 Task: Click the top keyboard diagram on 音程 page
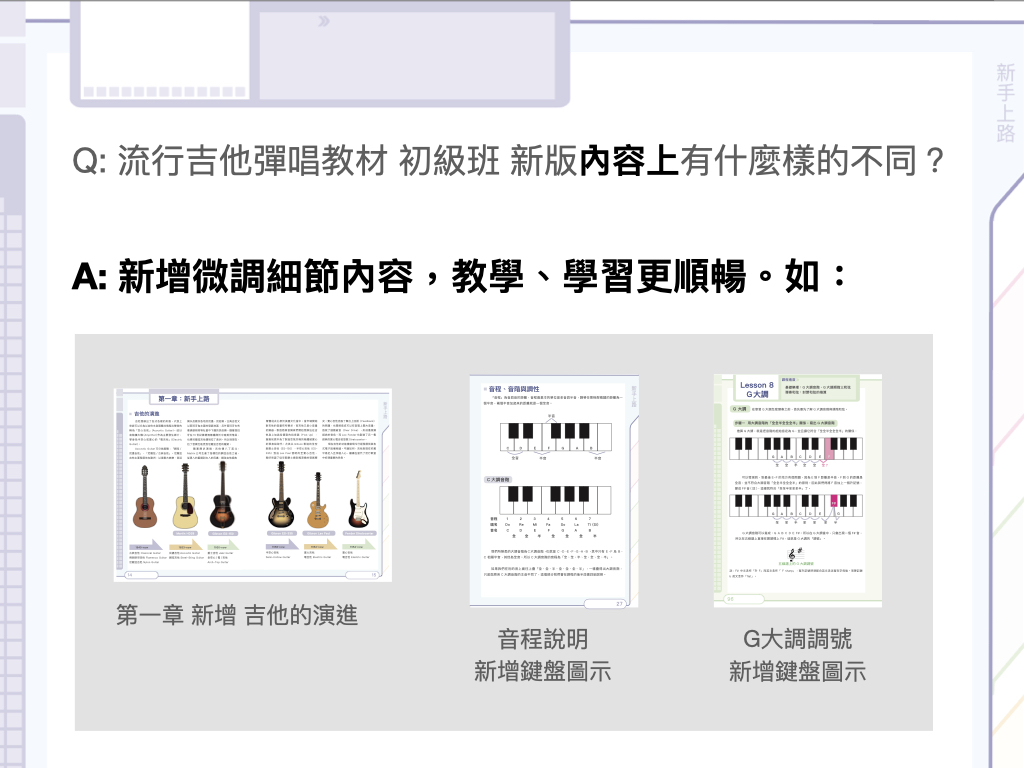553,436
